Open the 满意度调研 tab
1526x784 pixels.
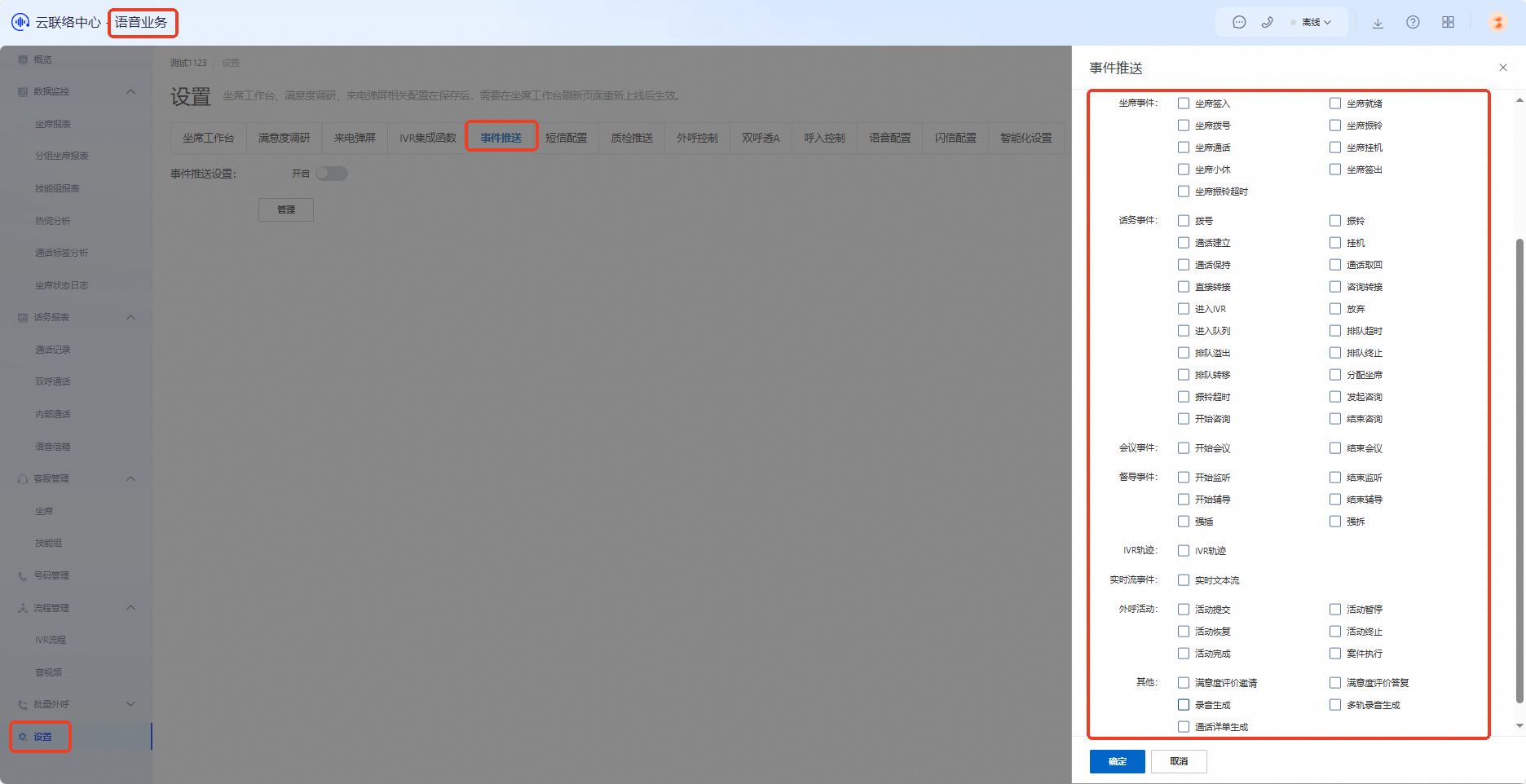(x=284, y=138)
